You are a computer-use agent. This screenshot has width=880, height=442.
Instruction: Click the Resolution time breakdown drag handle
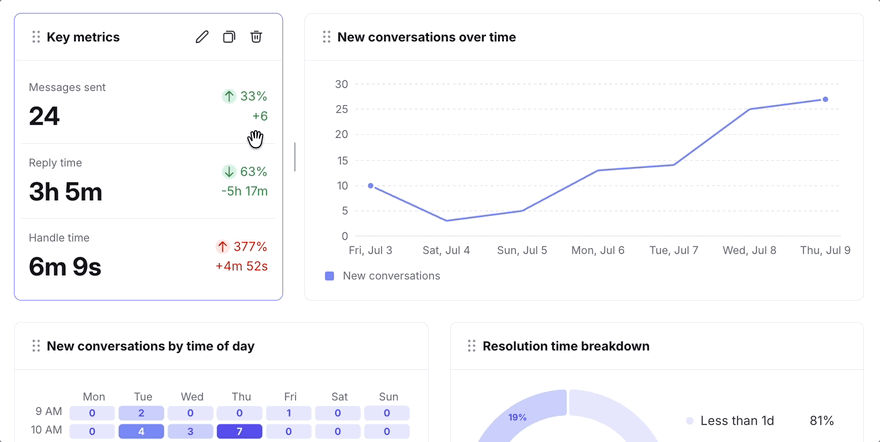[471, 346]
